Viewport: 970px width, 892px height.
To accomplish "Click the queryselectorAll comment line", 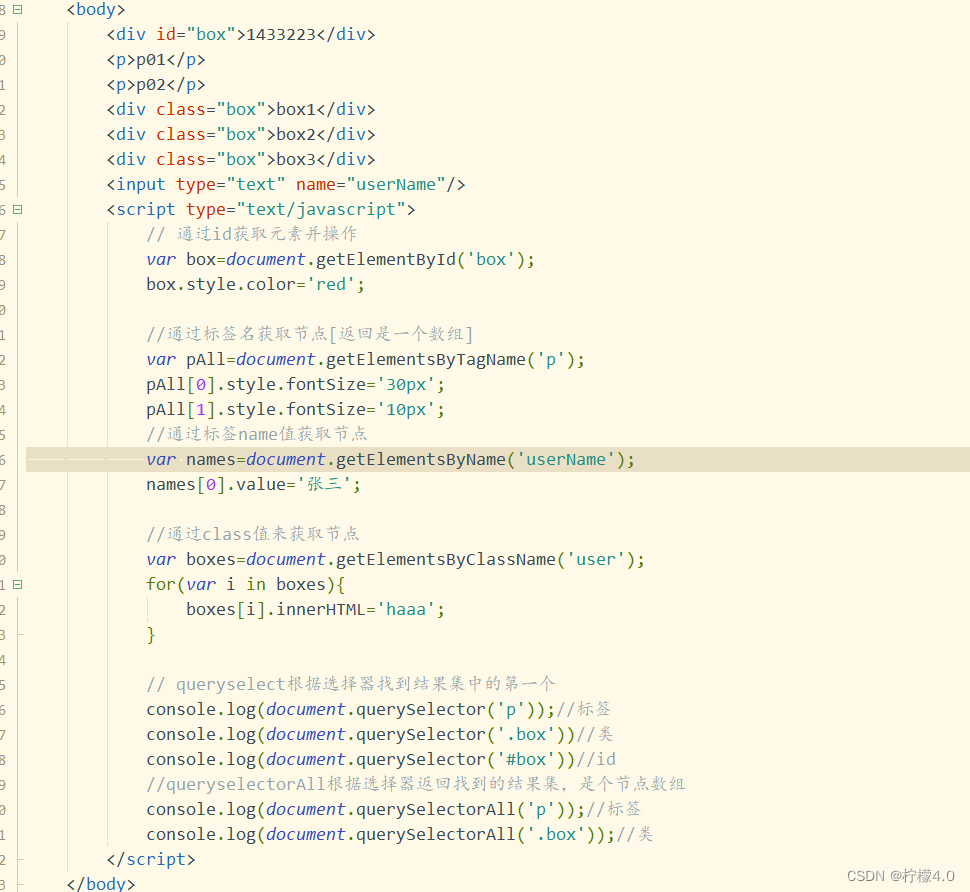I will tap(416, 784).
